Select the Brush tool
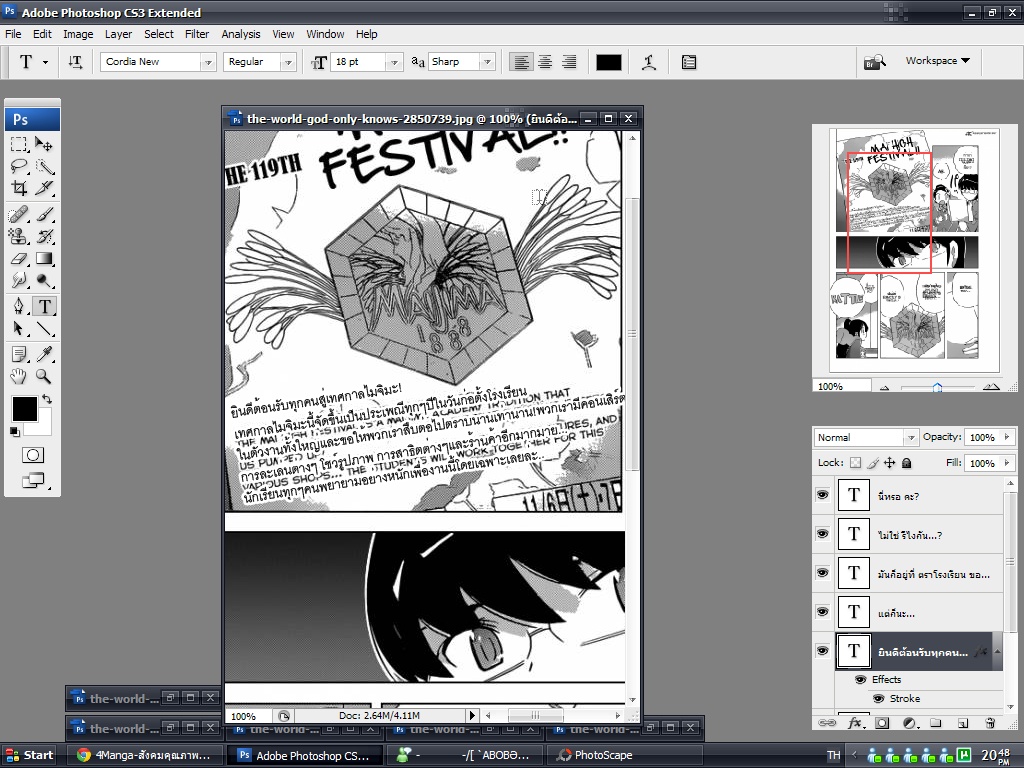1024x768 pixels. pos(44,214)
